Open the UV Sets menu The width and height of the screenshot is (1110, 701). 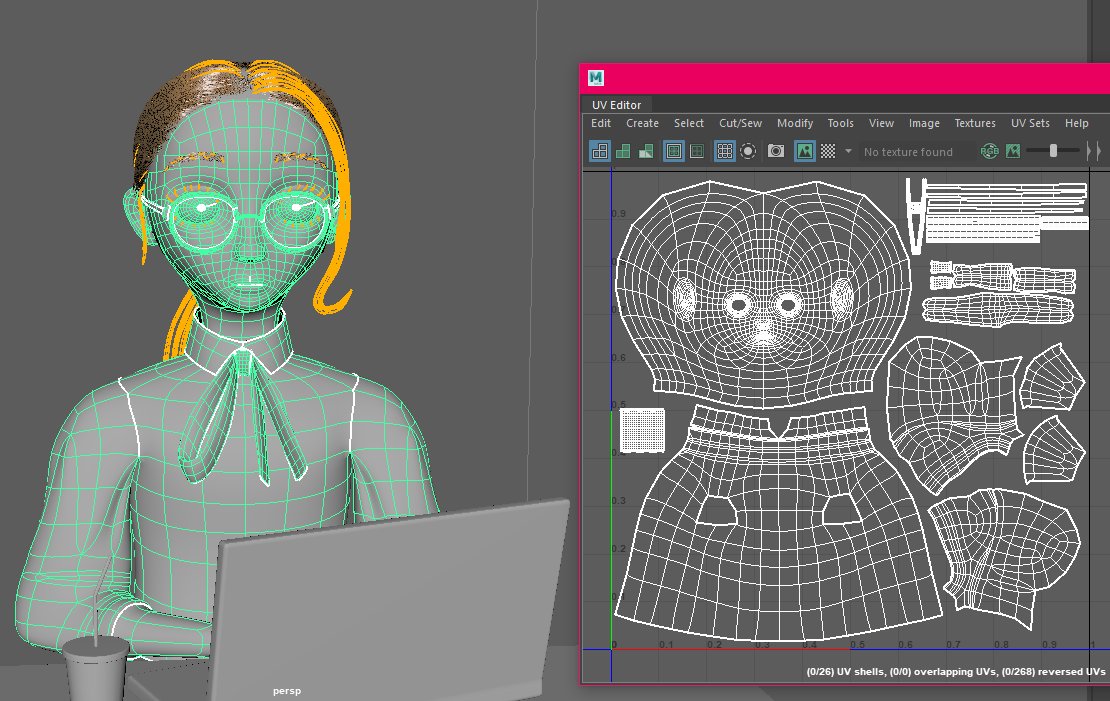1030,123
